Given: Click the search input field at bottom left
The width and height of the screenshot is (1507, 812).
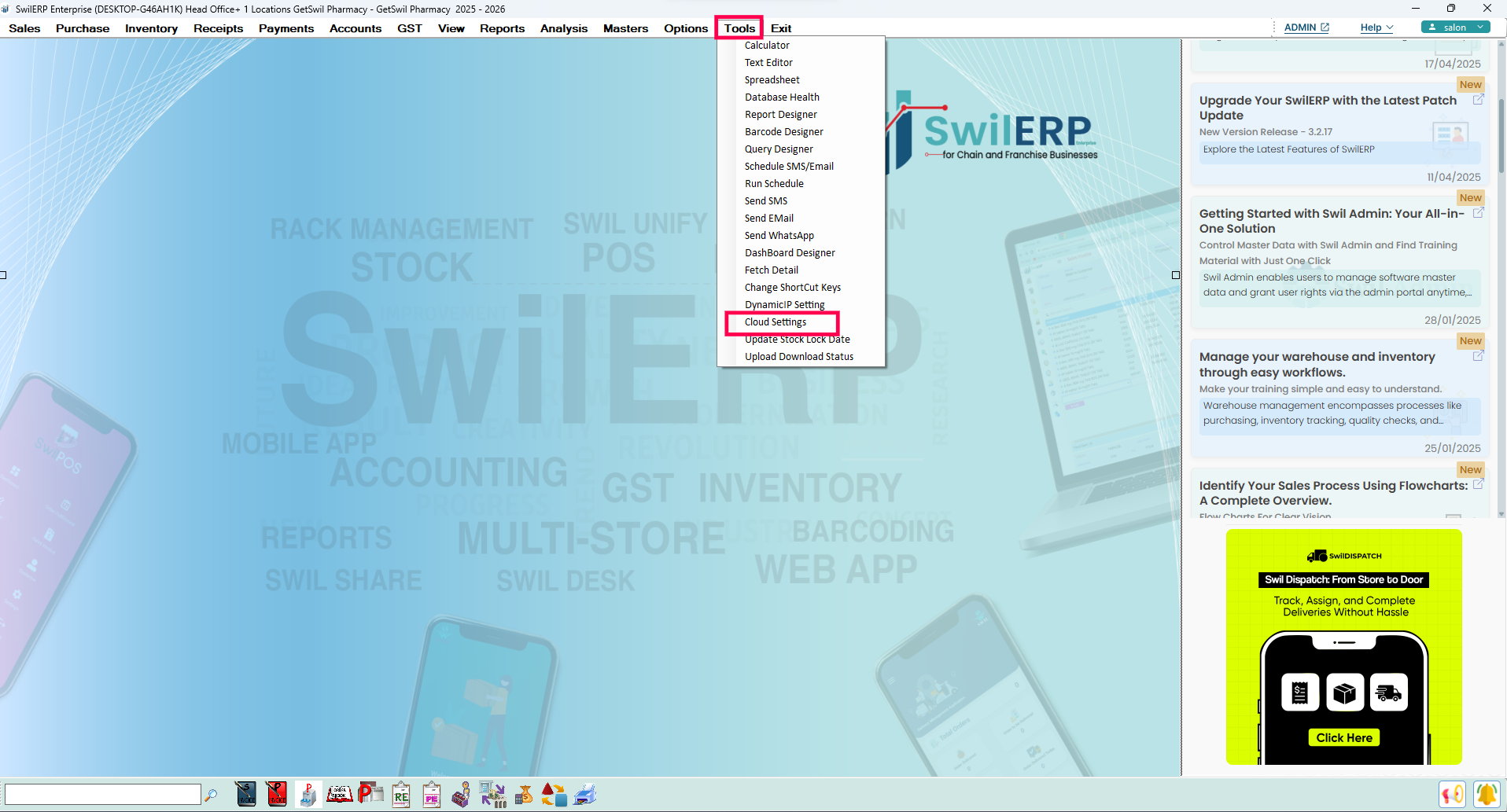Looking at the screenshot, I should [103, 794].
